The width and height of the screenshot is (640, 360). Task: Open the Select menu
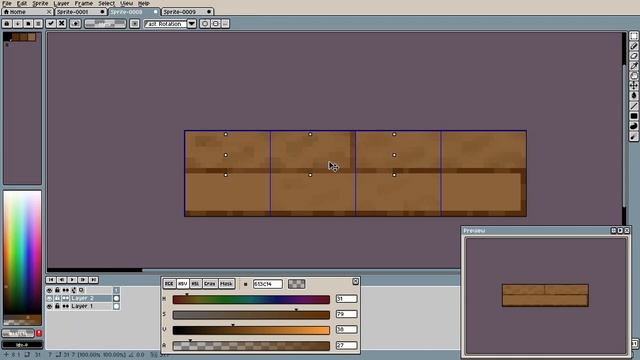pos(106,3)
